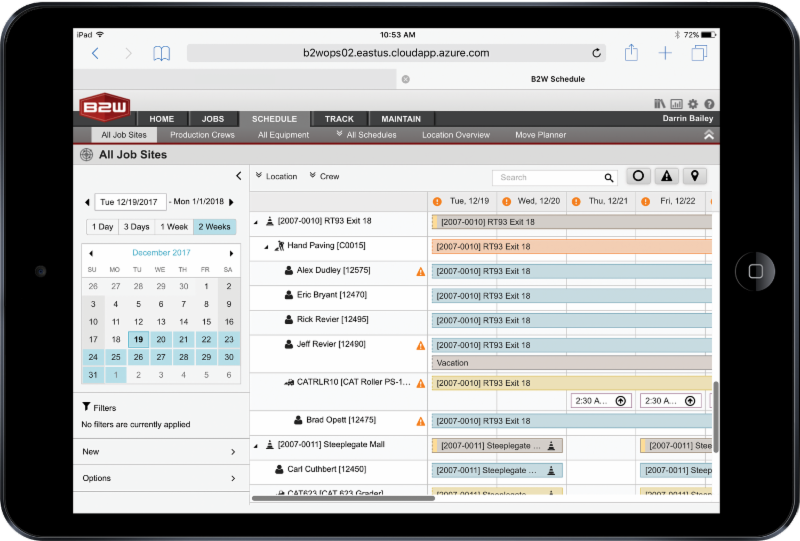Switch to Production Crews sub-tab
The height and width of the screenshot is (541, 800).
pos(202,135)
